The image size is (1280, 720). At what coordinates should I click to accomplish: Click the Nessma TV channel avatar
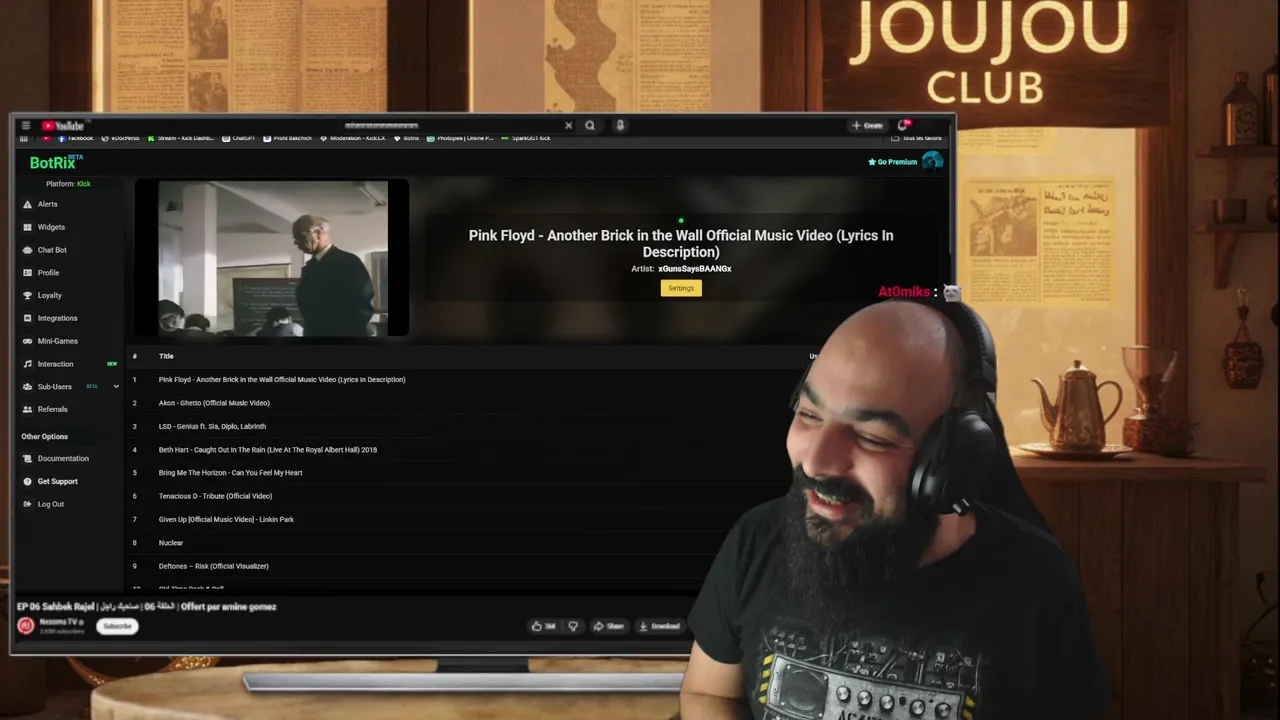pos(26,626)
